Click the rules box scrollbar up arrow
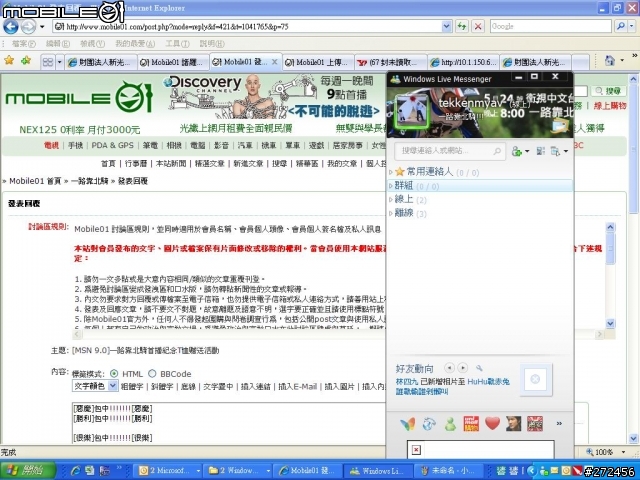Screen dimensions: 640x480 click(x=610, y=228)
